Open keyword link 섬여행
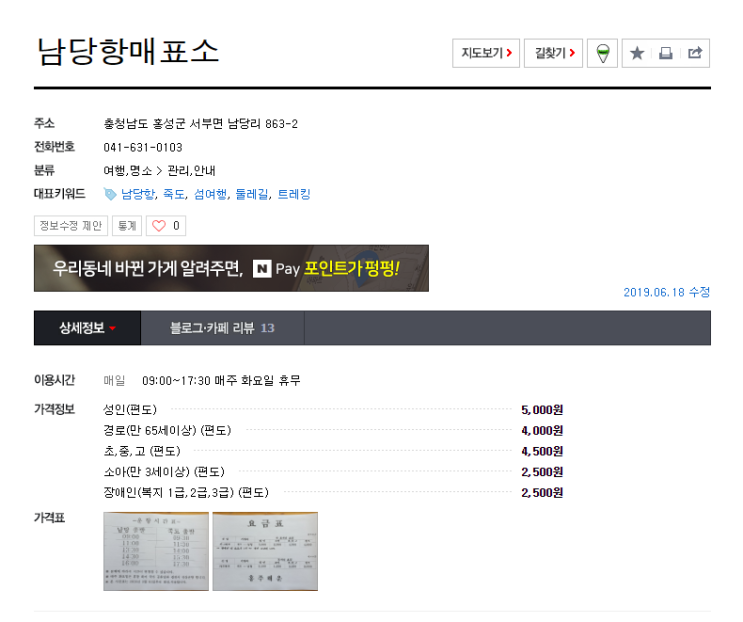 pyautogui.click(x=210, y=194)
